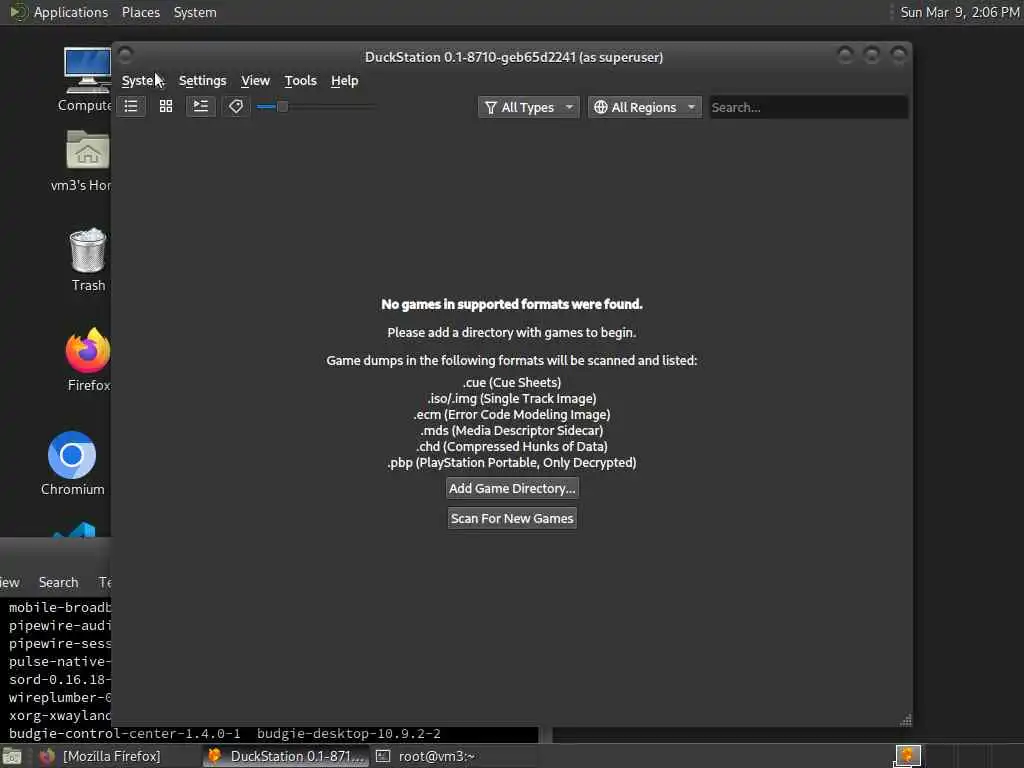This screenshot has height=768, width=1024.
Task: Click "budgie-control-center-1.4.0-1" terminal text
Action: click(x=125, y=734)
